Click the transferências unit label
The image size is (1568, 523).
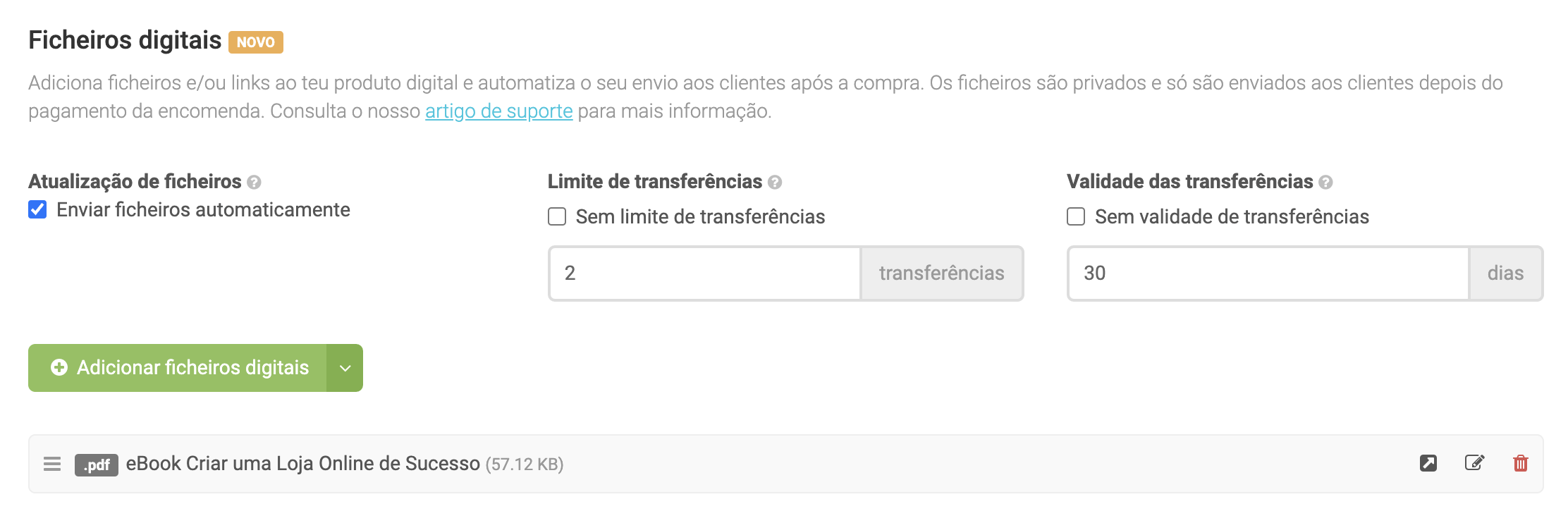click(x=941, y=273)
